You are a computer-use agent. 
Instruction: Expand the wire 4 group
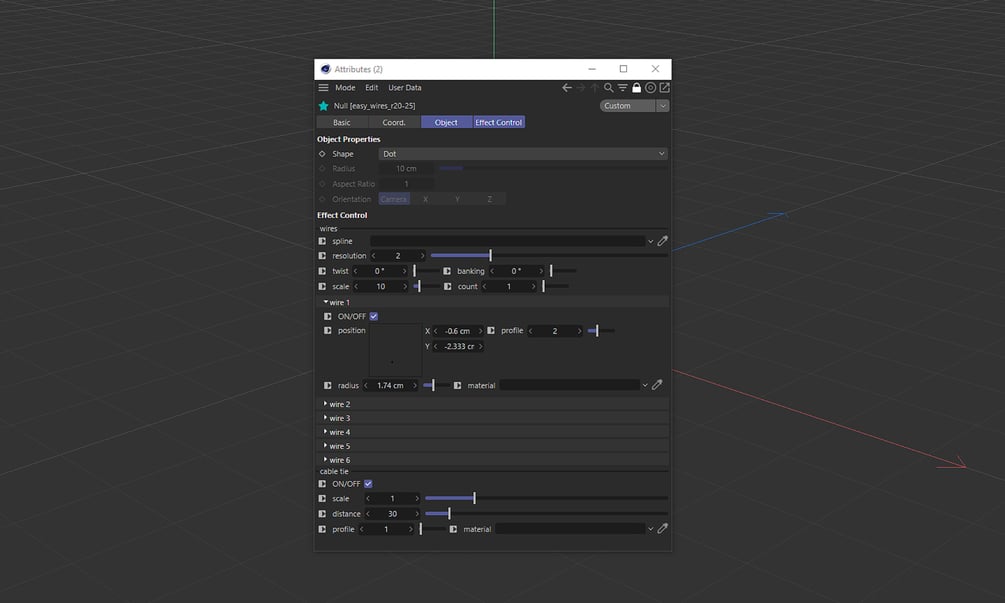326,432
